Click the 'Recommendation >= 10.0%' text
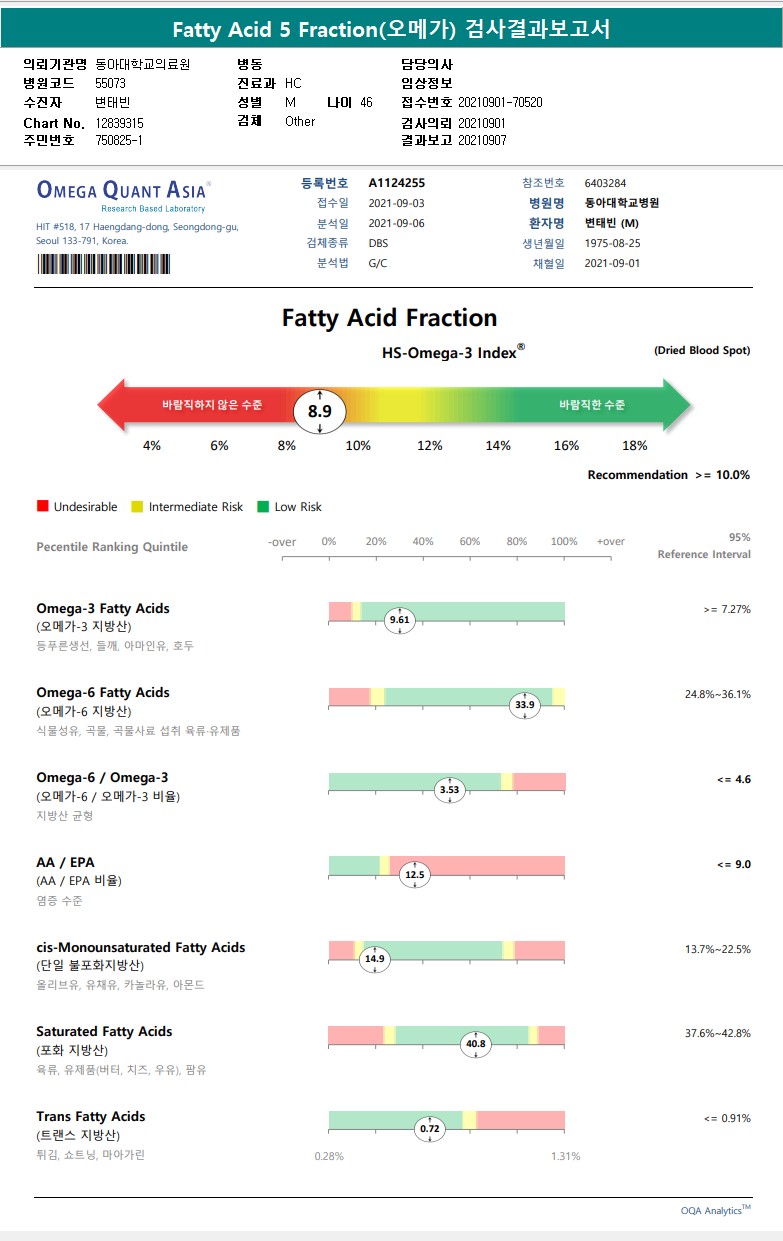783x1241 pixels. (x=668, y=475)
